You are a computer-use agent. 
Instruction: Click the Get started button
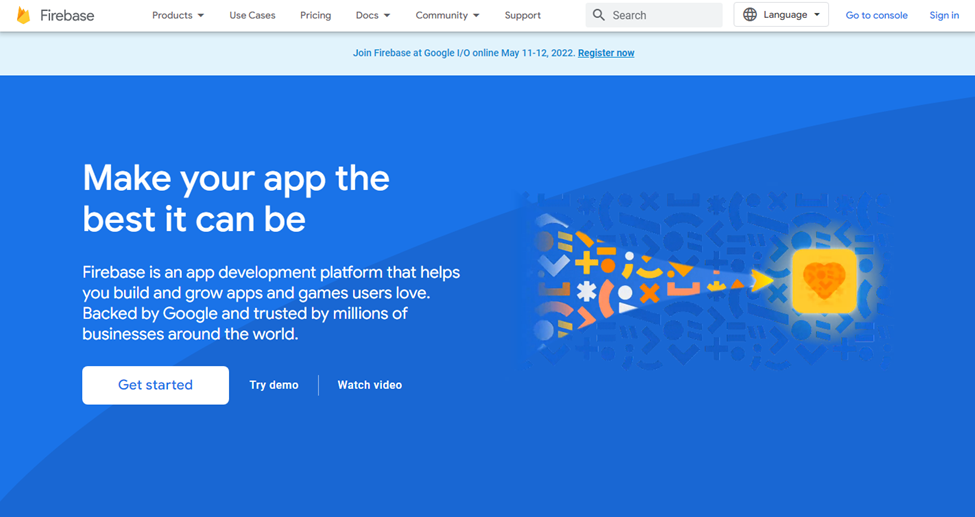point(155,385)
